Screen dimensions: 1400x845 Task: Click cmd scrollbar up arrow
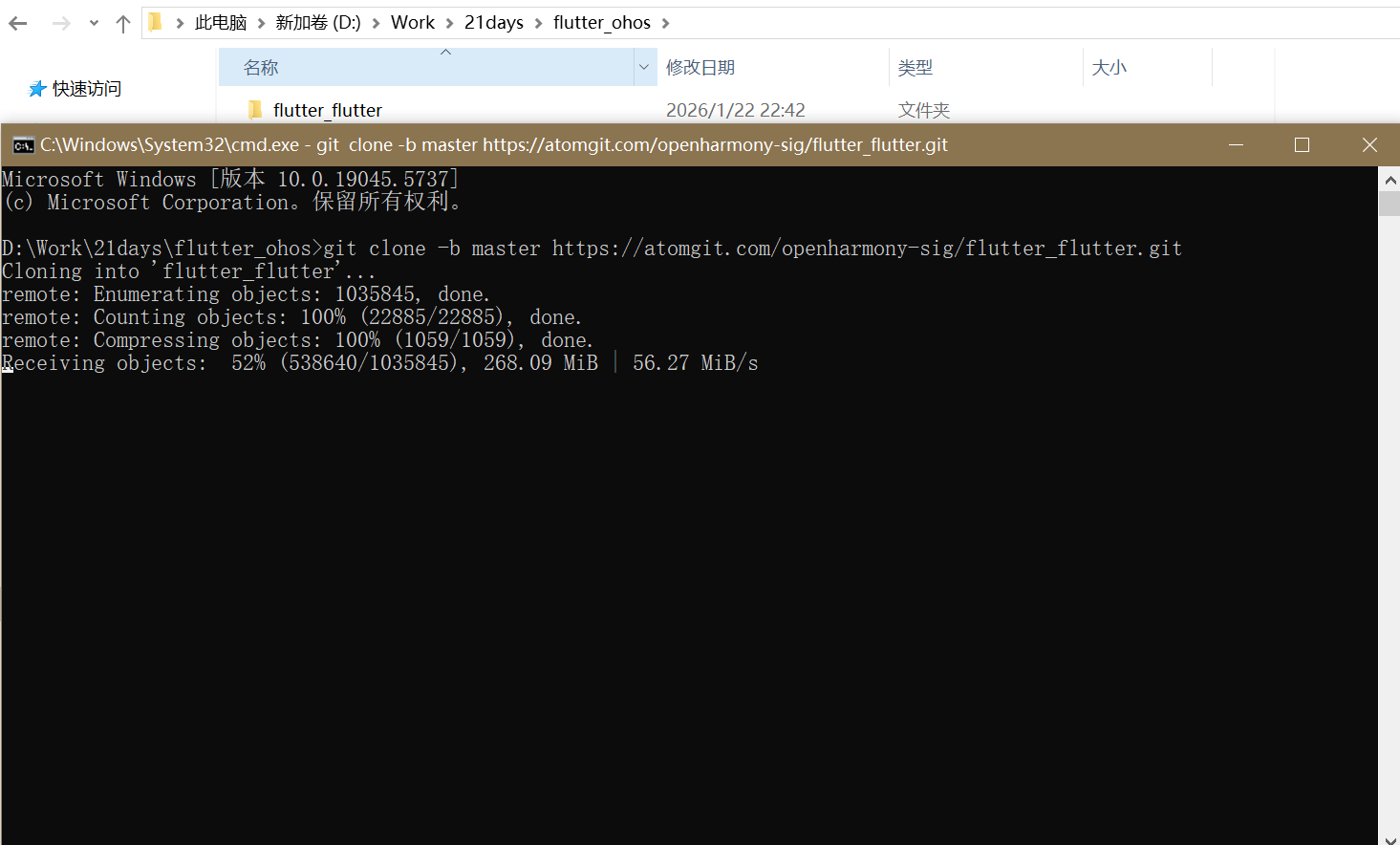(x=1389, y=179)
